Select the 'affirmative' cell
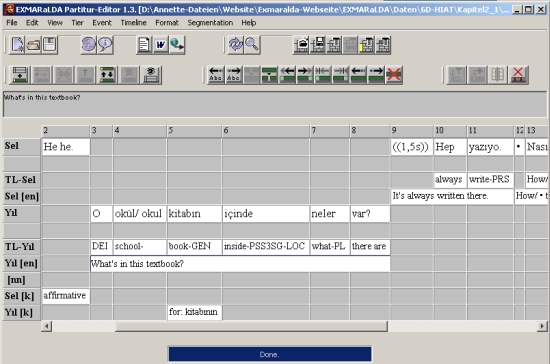The image size is (550, 364). pos(66,296)
